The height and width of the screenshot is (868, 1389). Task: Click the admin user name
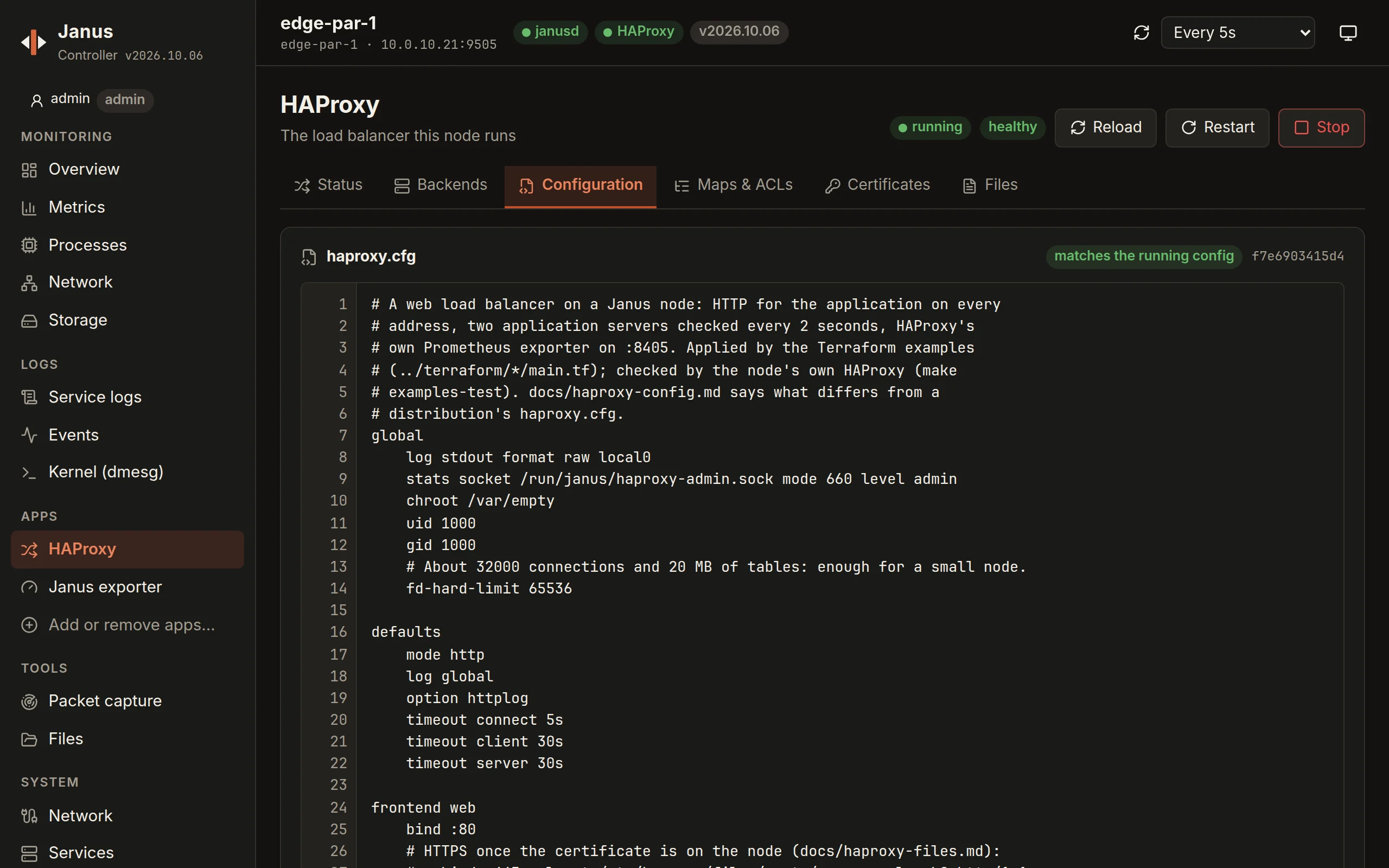(70, 99)
